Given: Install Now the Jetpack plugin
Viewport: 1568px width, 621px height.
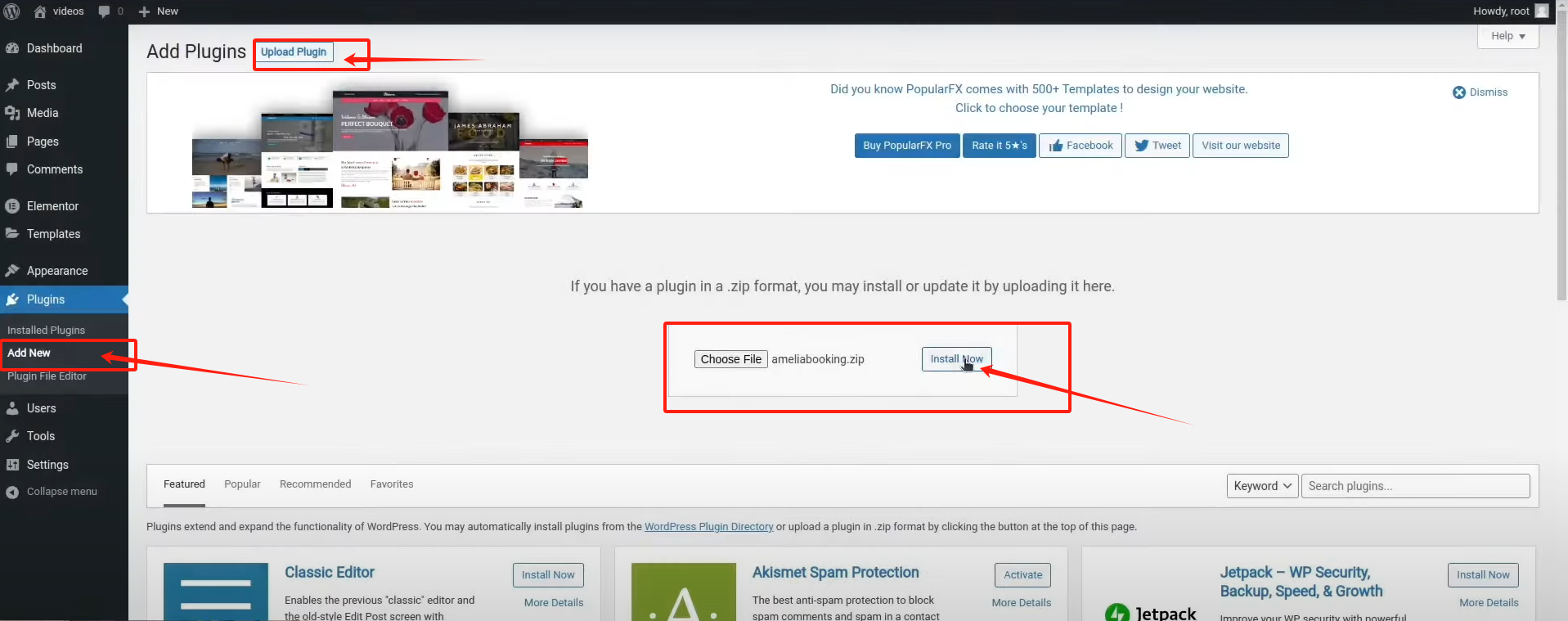Looking at the screenshot, I should tap(1483, 575).
